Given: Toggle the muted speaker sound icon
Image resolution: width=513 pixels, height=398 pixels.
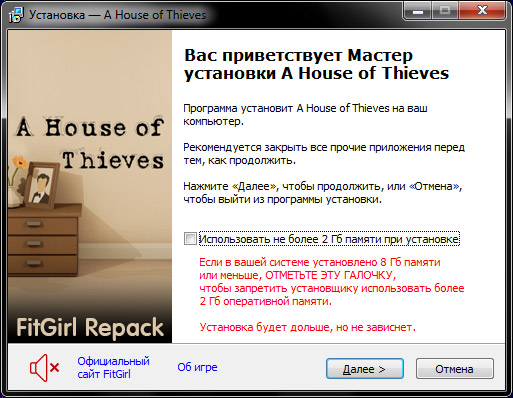Looking at the screenshot, I should point(44,368).
